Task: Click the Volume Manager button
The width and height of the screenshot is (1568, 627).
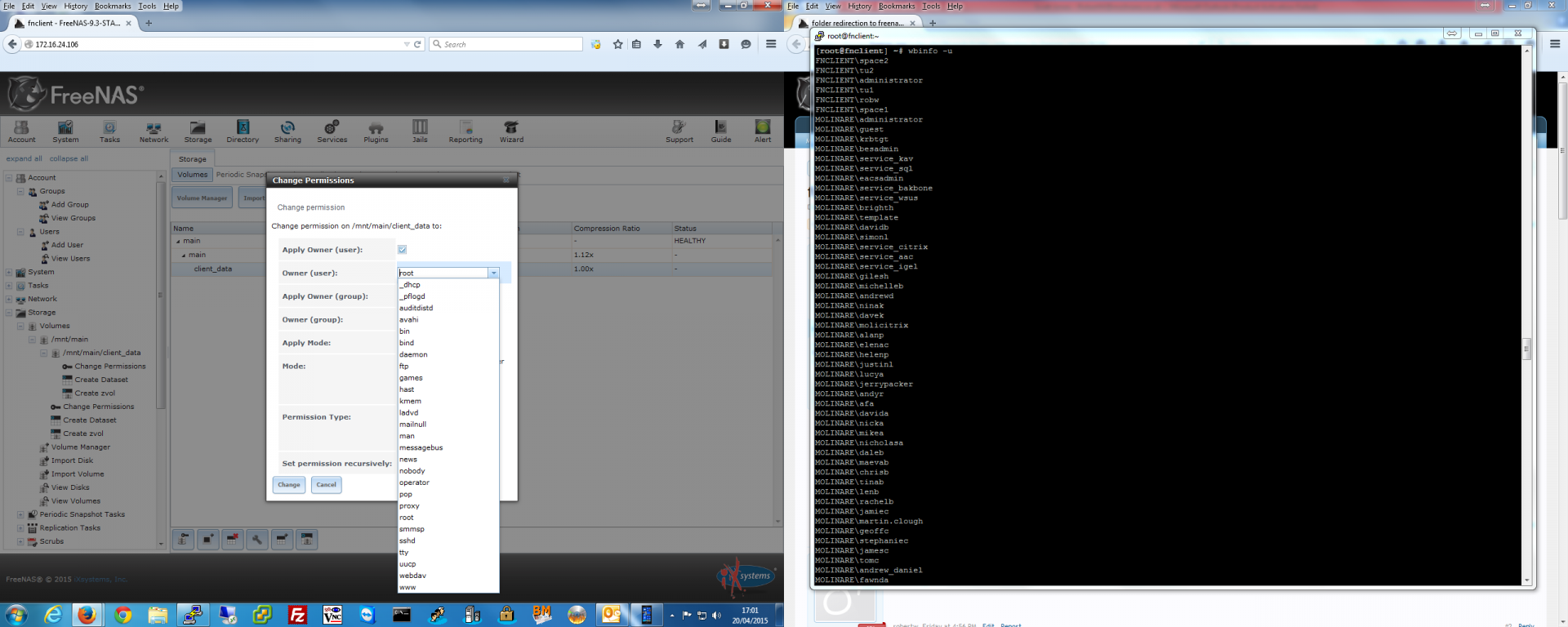Action: point(202,198)
